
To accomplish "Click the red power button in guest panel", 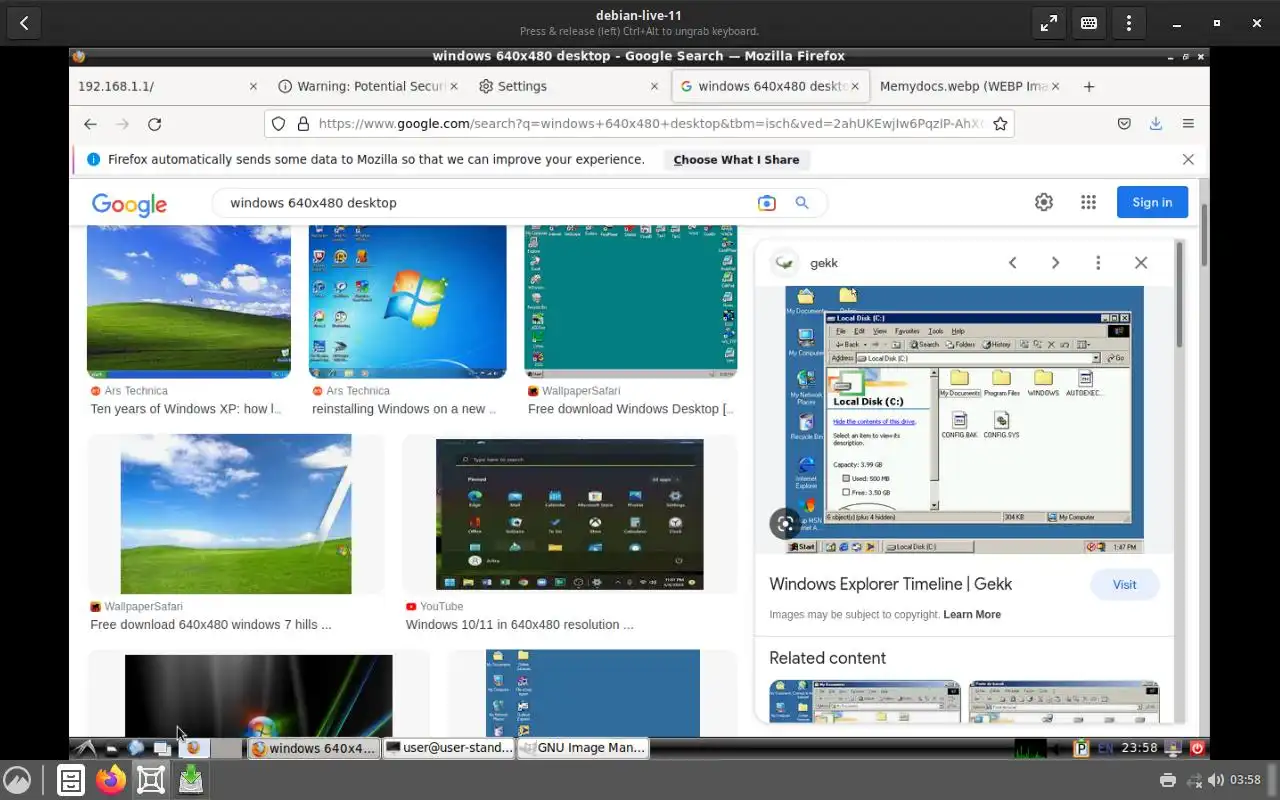I will click(x=1197, y=747).
